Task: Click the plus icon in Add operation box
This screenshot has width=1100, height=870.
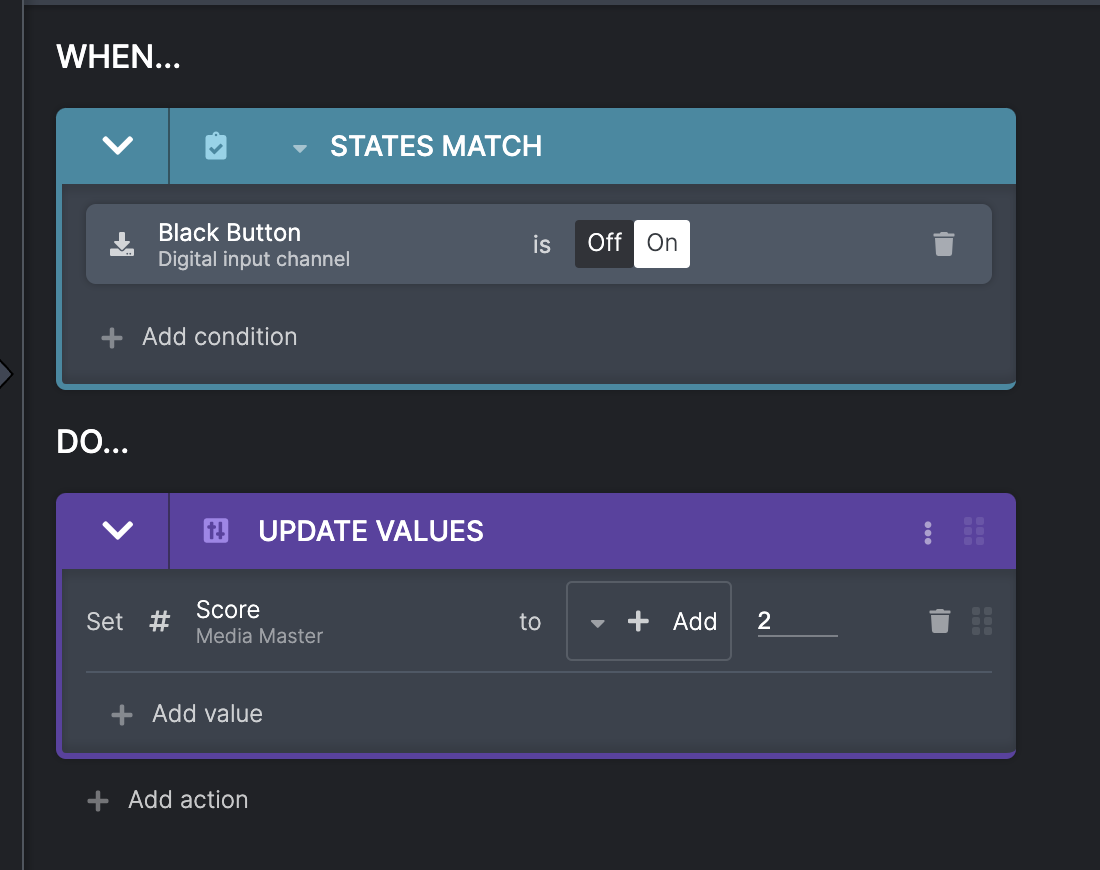Action: 638,621
